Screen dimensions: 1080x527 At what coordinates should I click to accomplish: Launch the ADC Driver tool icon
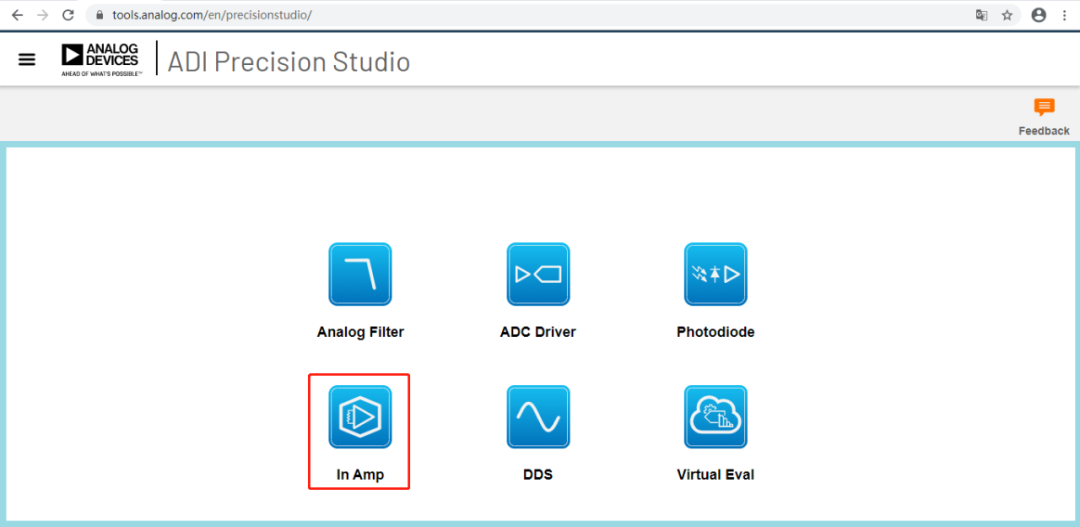click(x=538, y=274)
